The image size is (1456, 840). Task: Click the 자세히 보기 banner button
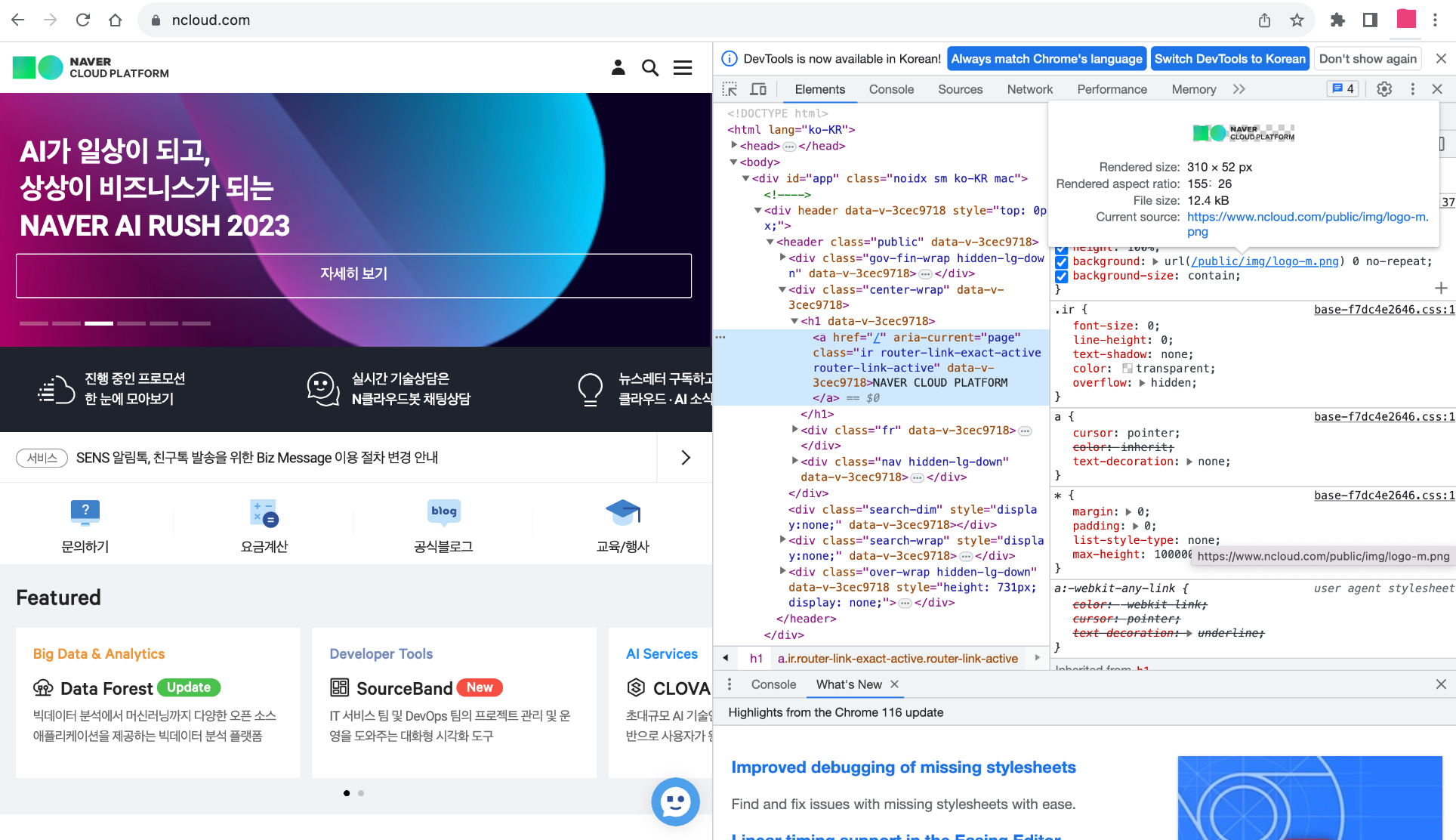(x=353, y=275)
